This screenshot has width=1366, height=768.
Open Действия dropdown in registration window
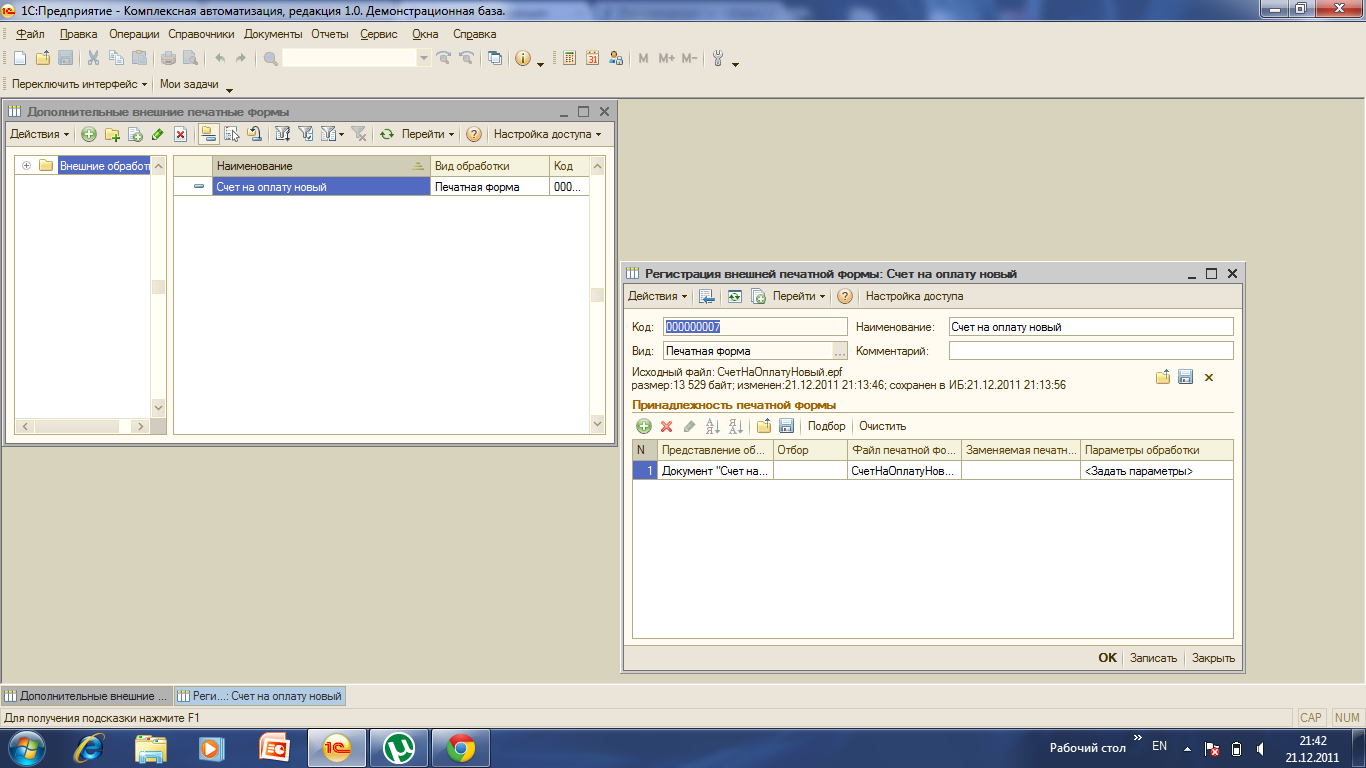tap(658, 296)
